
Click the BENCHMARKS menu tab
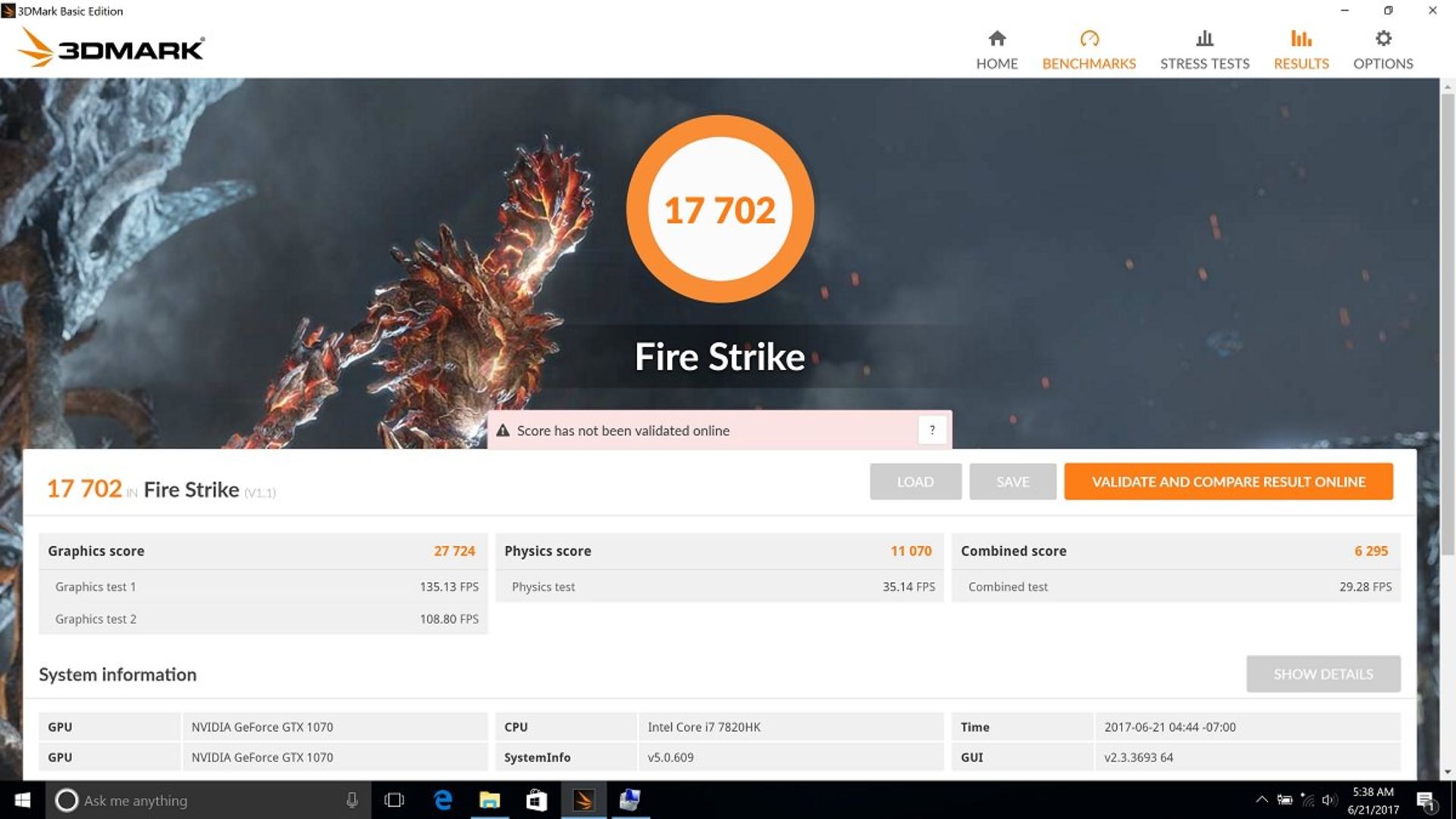click(x=1089, y=49)
